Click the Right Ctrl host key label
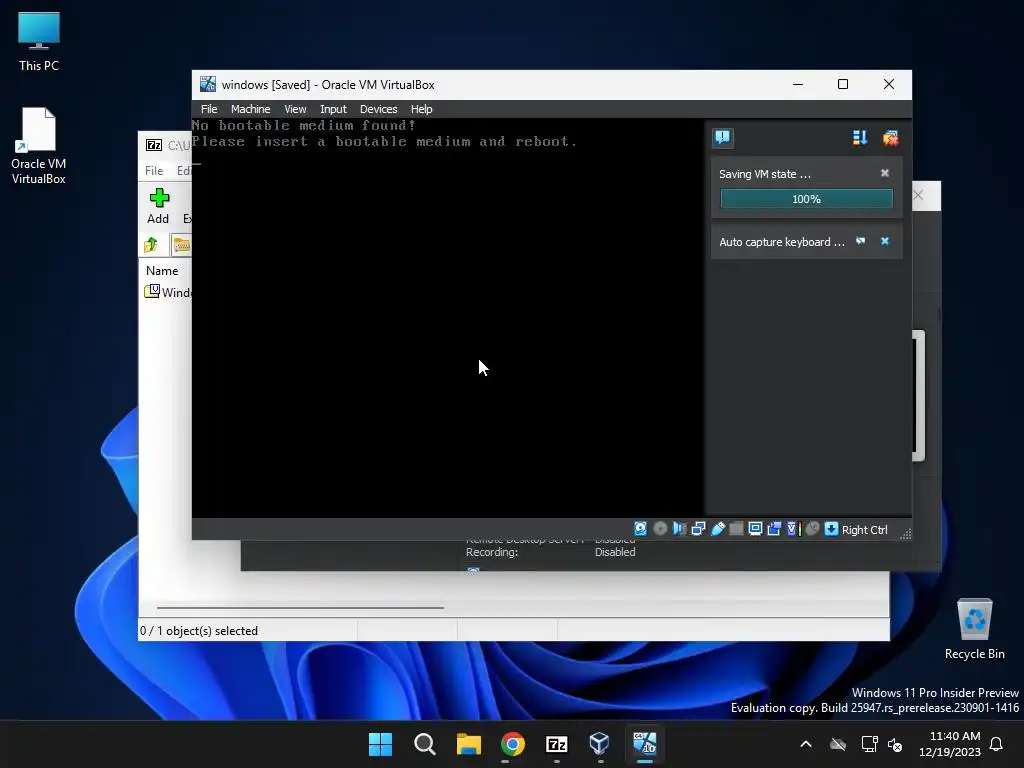 [x=864, y=530]
